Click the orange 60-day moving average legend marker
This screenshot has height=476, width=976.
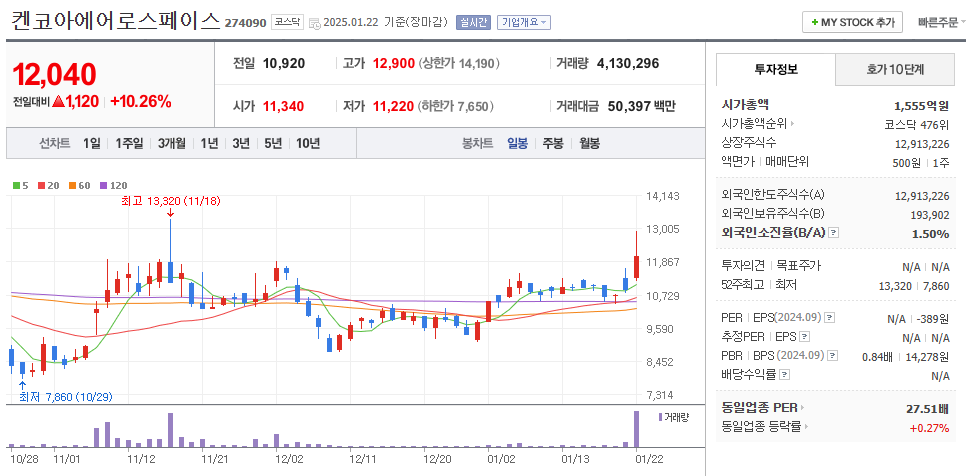coord(72,185)
